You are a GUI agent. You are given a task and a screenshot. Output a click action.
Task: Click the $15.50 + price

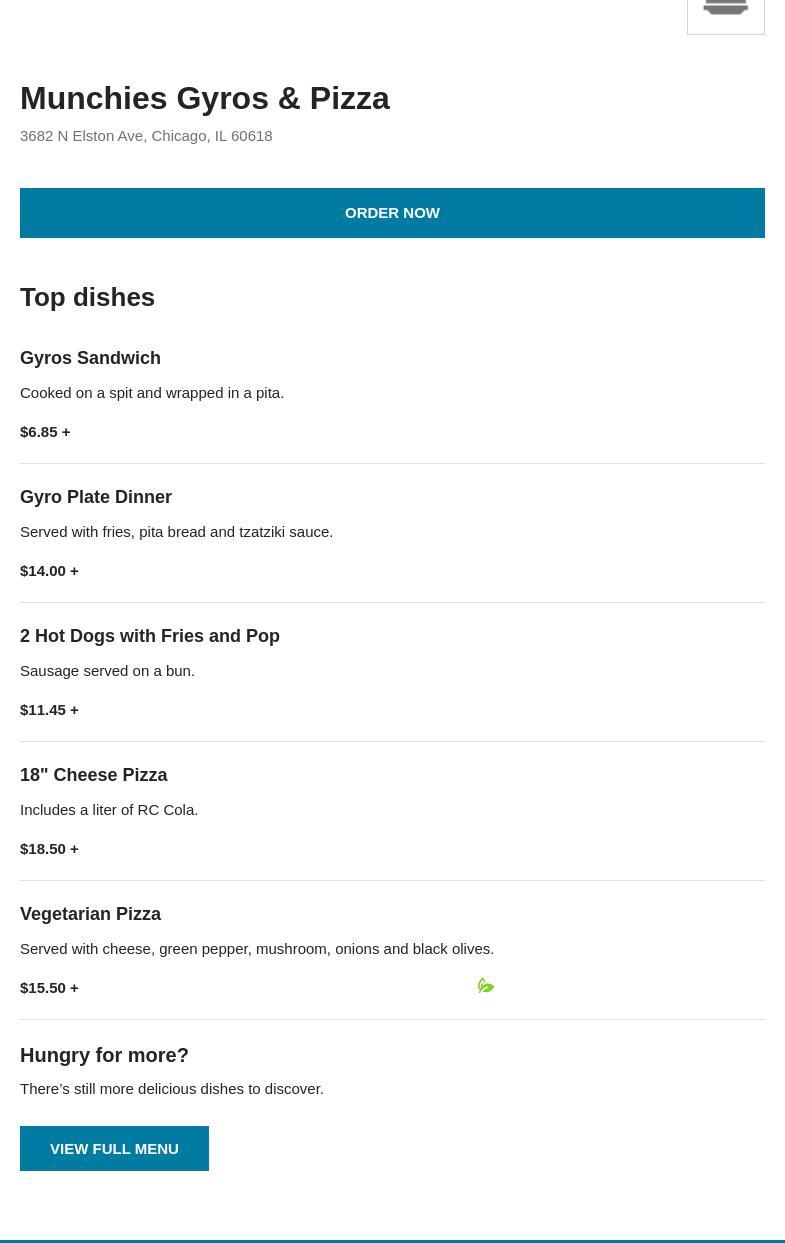click(x=49, y=987)
